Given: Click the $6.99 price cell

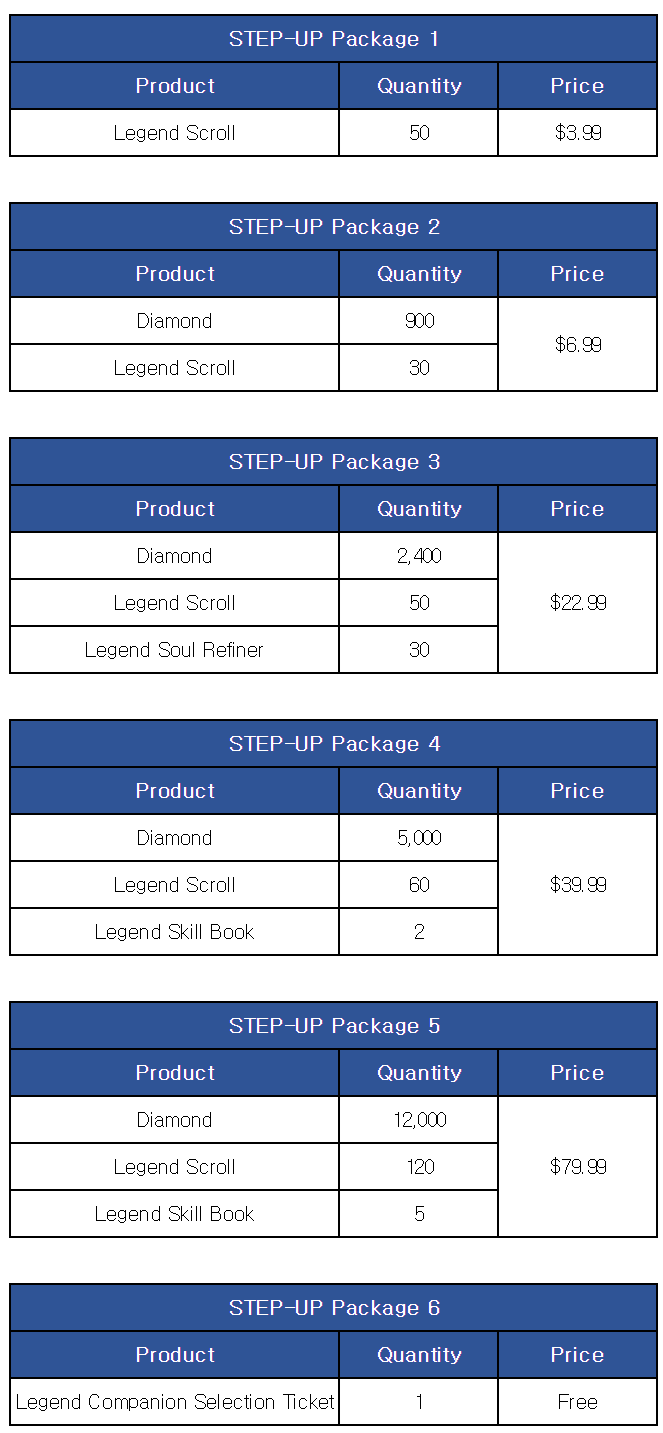Looking at the screenshot, I should [x=578, y=344].
